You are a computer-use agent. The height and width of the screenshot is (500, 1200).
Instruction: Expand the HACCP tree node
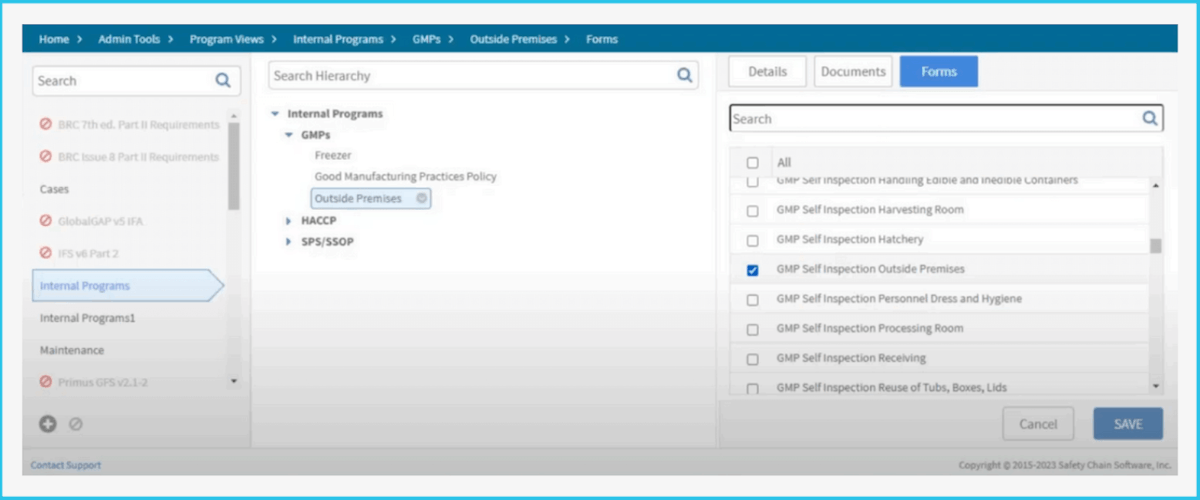click(x=289, y=221)
